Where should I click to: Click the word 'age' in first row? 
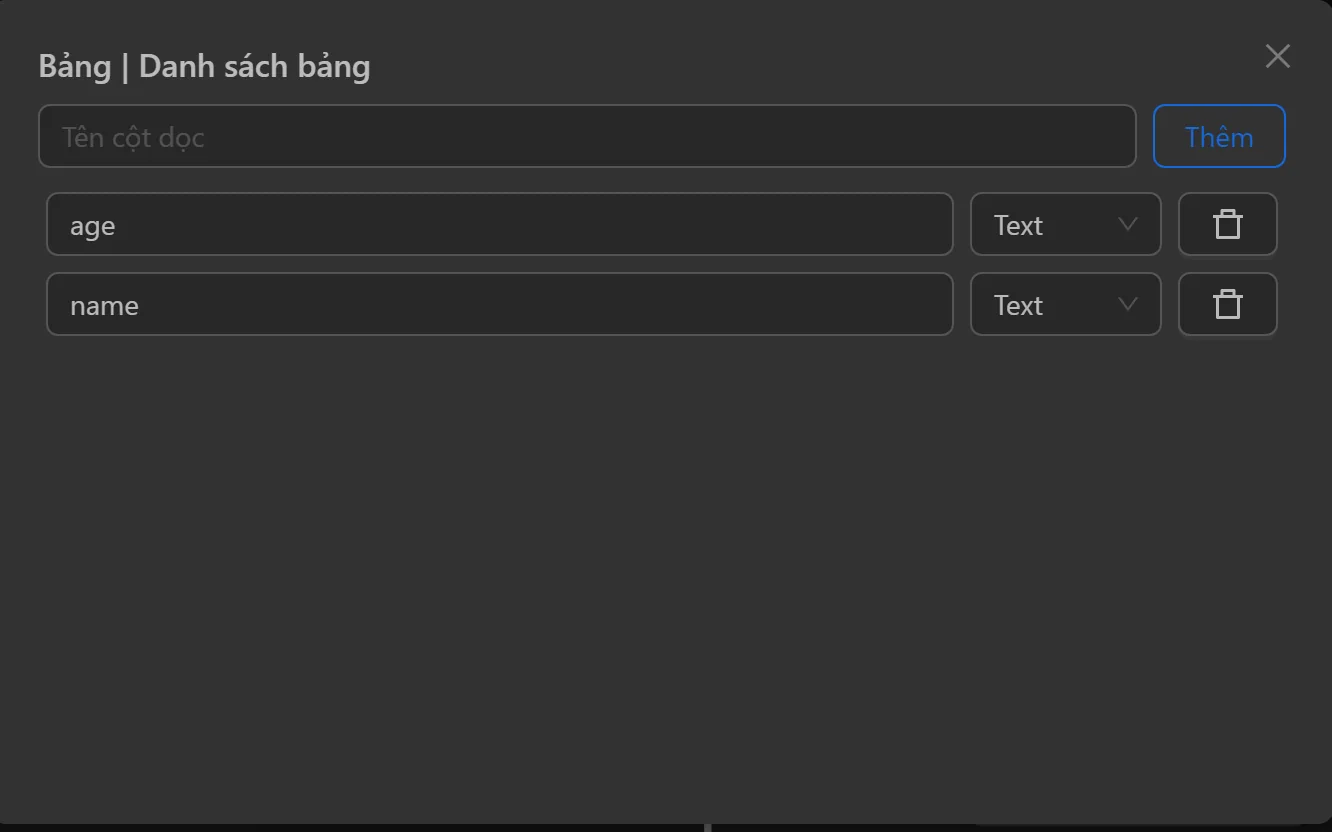point(92,227)
